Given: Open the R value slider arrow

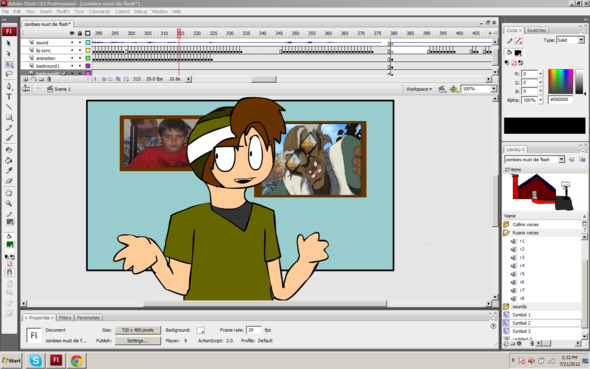Looking at the screenshot, I should (x=541, y=74).
